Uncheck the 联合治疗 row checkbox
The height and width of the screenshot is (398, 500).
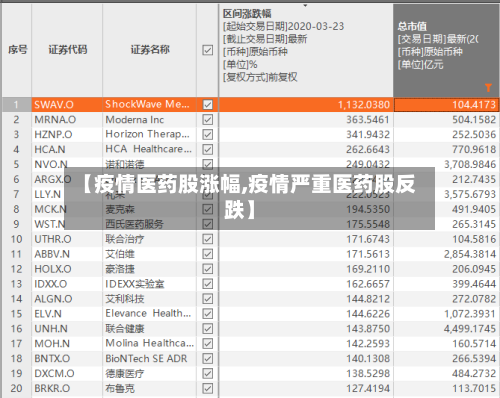[x=208, y=239]
